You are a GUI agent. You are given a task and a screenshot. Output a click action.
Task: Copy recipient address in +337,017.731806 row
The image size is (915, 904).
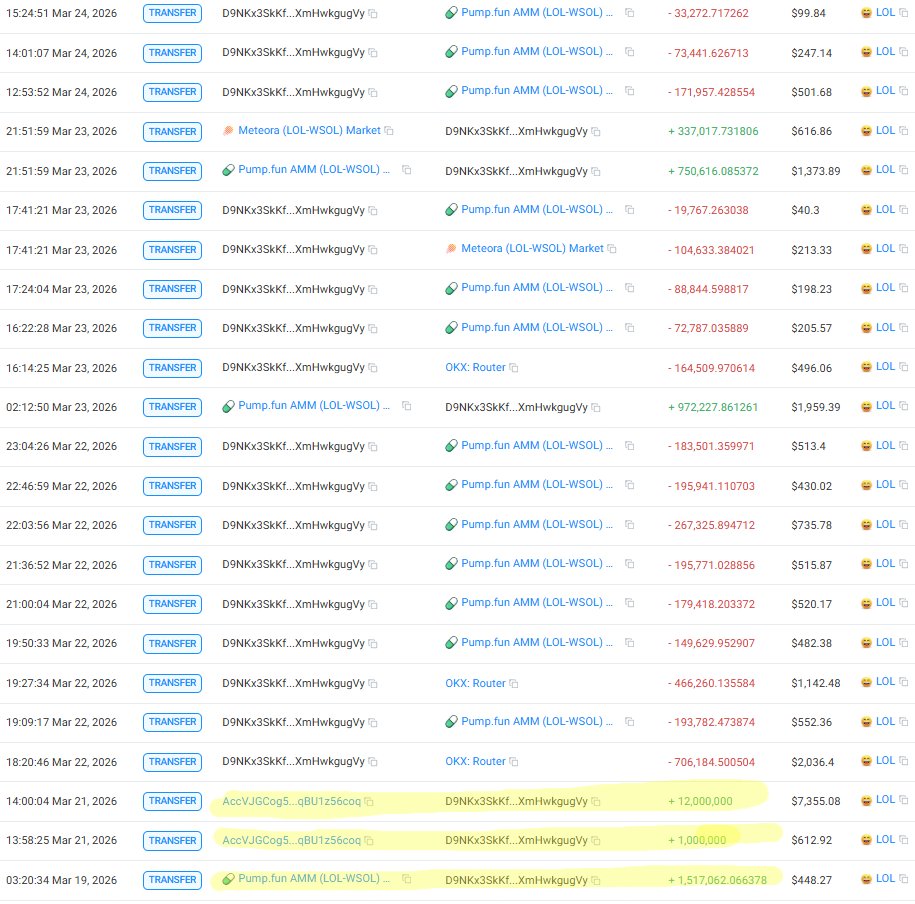pyautogui.click(x=596, y=132)
